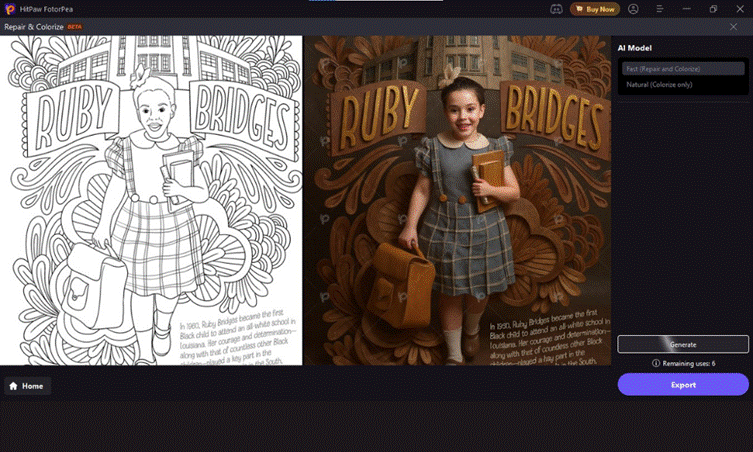Click the 'Repair & Colorize' title text
The image size is (753, 452).
(x=34, y=27)
